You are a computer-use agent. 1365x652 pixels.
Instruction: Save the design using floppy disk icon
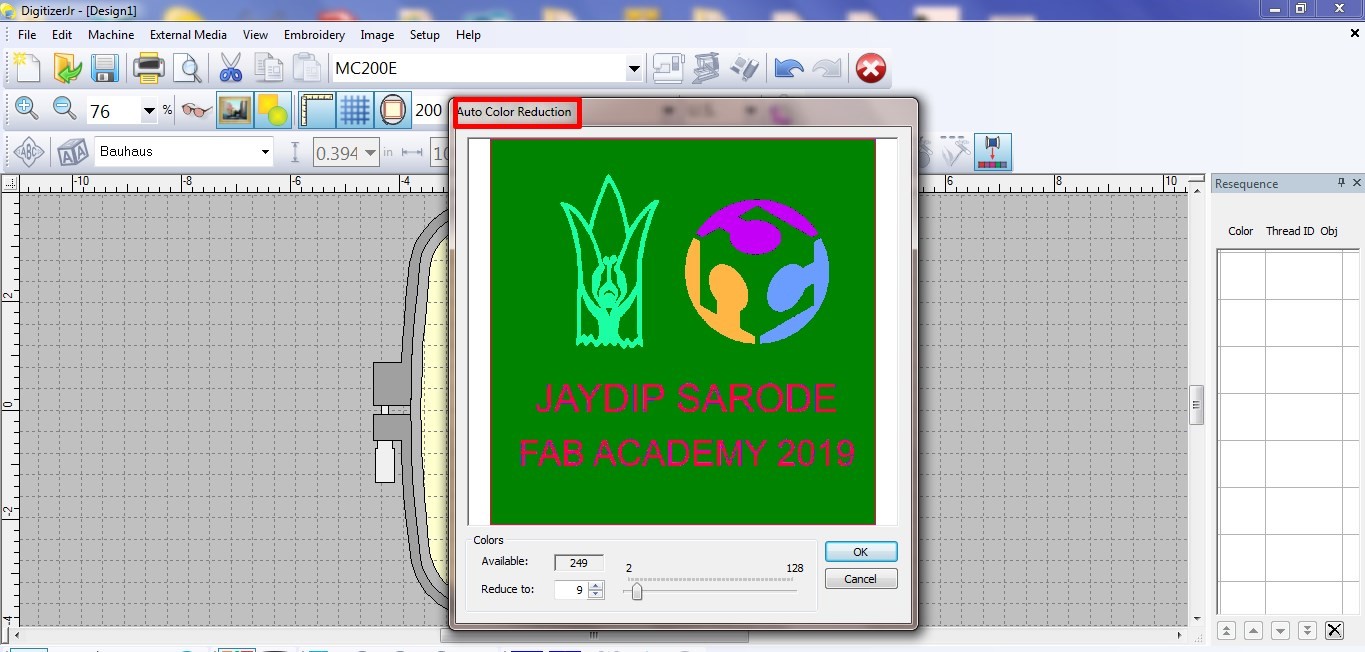(x=105, y=68)
